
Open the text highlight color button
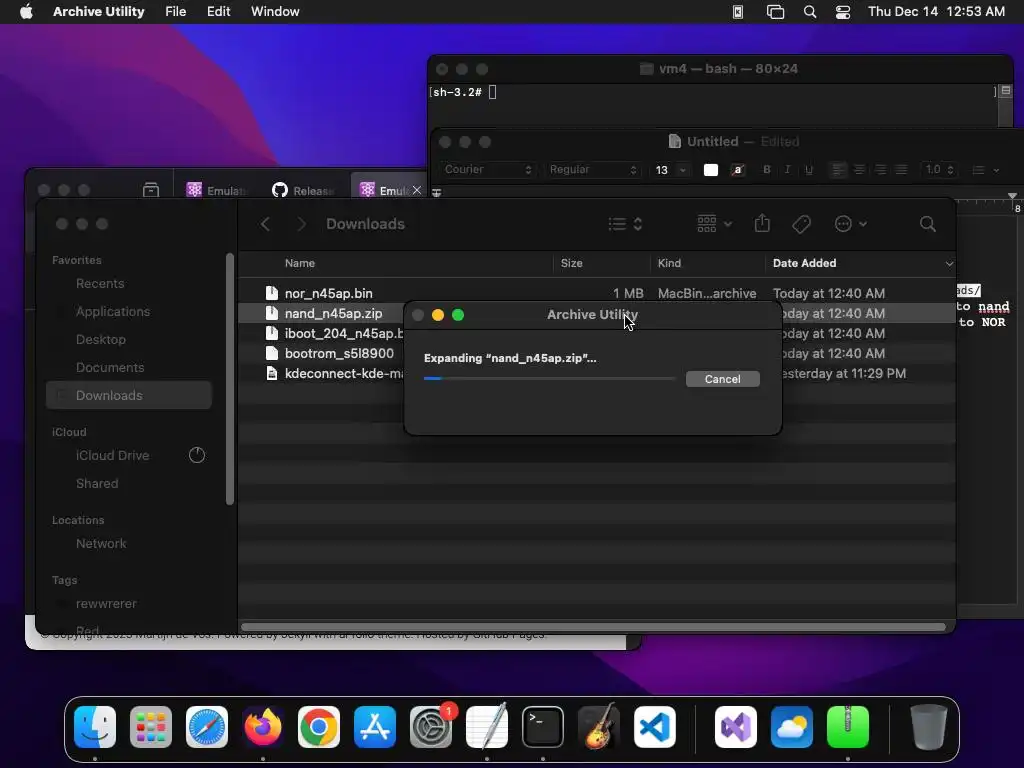coord(738,170)
